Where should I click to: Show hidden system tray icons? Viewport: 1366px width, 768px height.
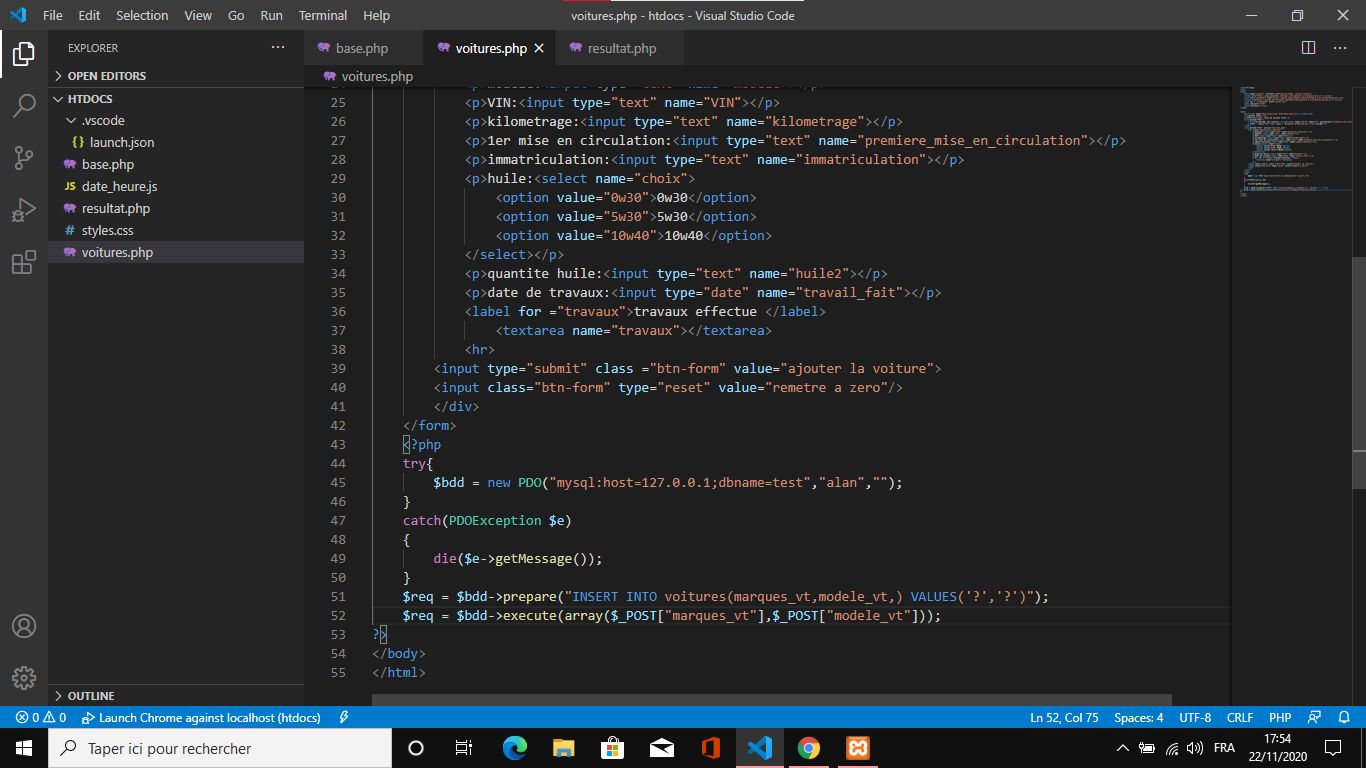(1123, 748)
